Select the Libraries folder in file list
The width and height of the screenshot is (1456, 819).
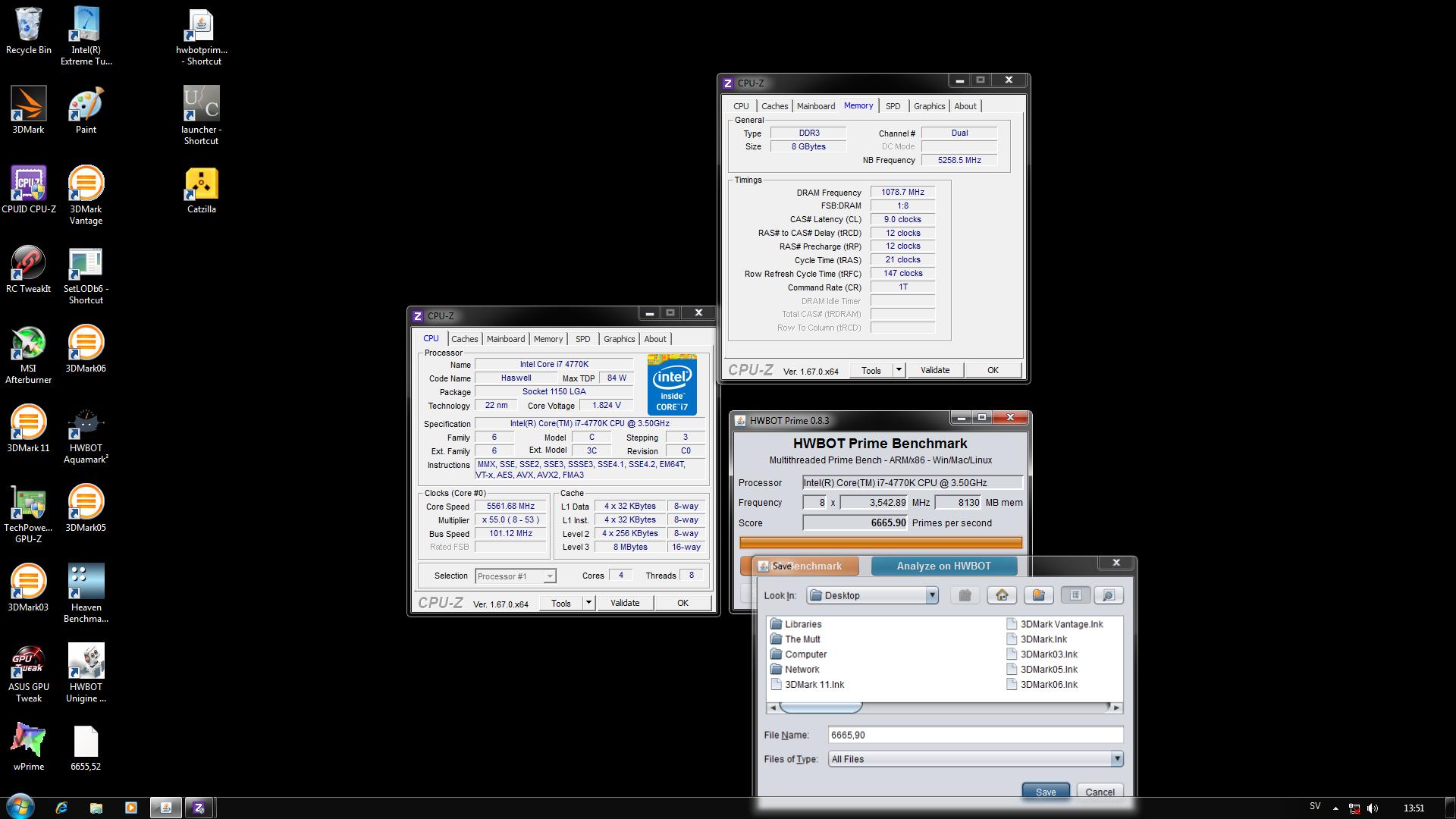click(x=795, y=624)
